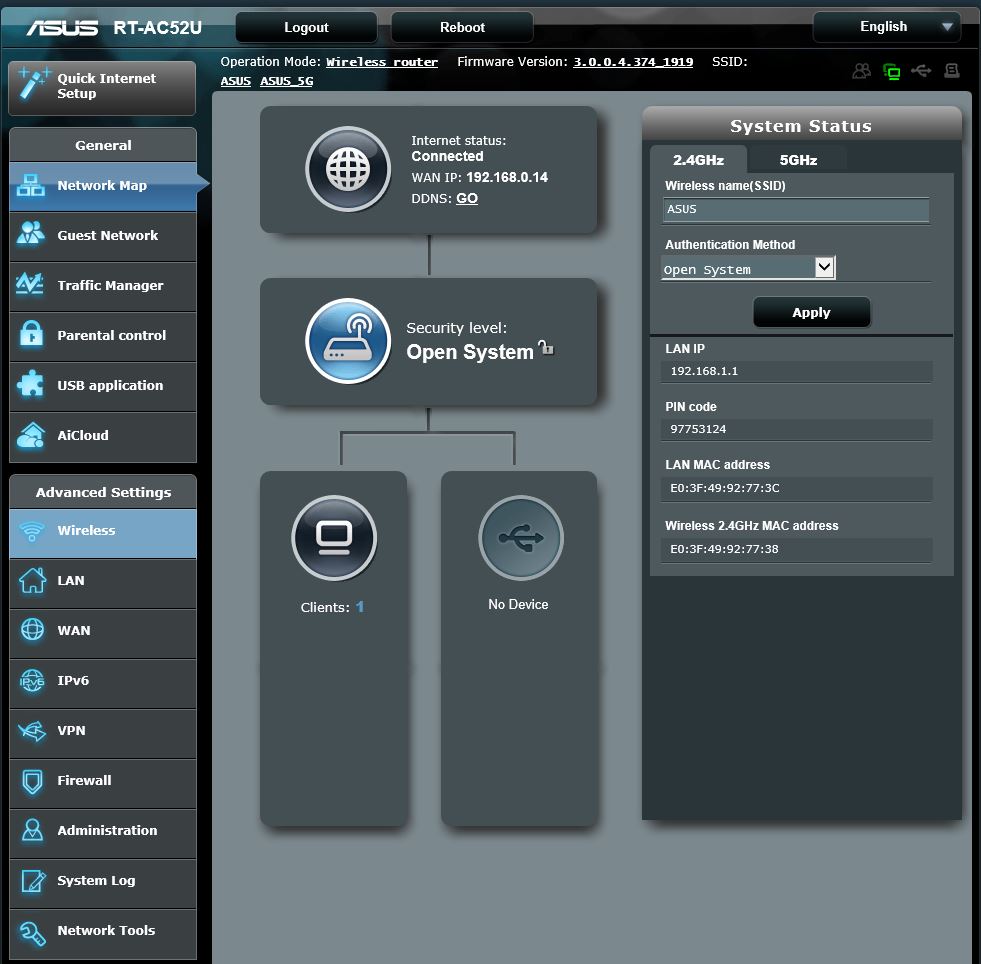Open the Wireless router operation mode link
The height and width of the screenshot is (964, 981).
pos(382,62)
